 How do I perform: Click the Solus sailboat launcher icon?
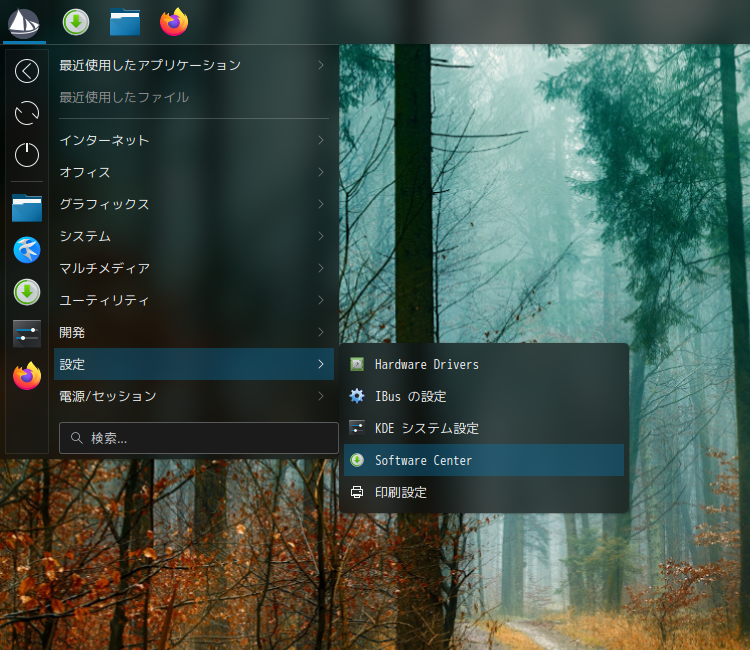point(24,22)
